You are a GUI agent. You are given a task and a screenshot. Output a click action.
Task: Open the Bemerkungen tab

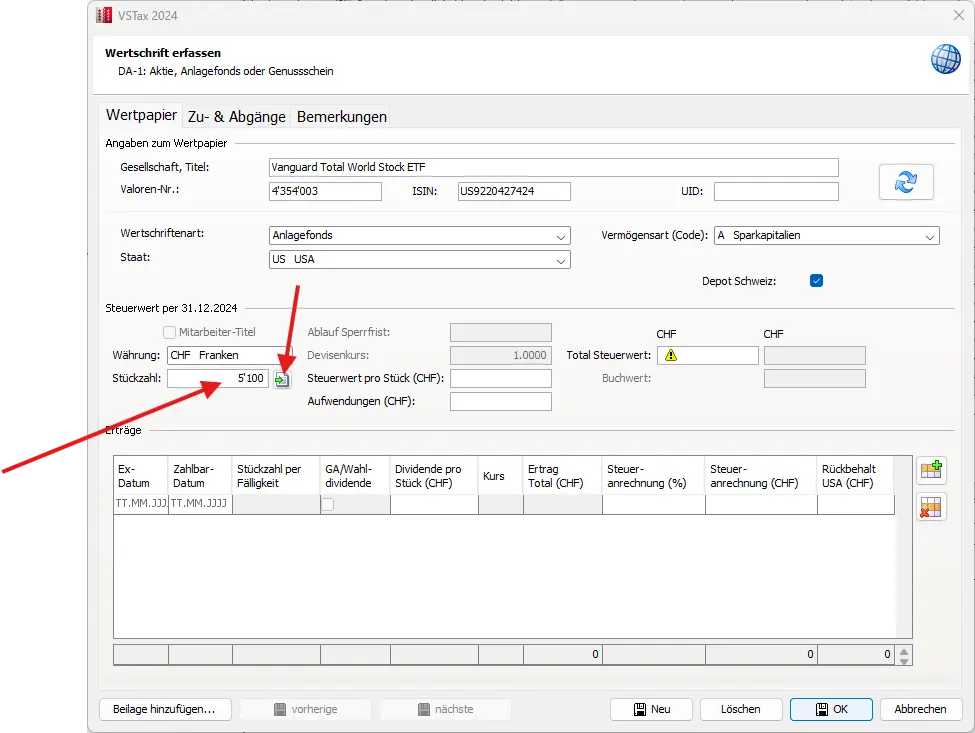(x=341, y=117)
